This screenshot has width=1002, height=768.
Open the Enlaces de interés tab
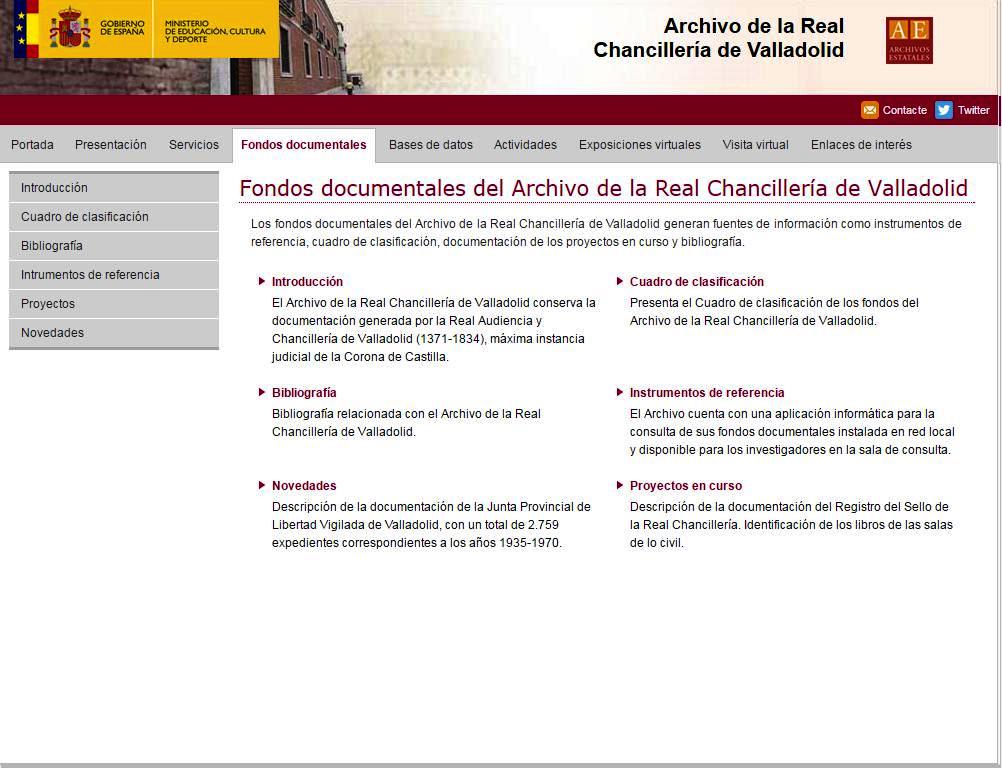click(x=861, y=145)
